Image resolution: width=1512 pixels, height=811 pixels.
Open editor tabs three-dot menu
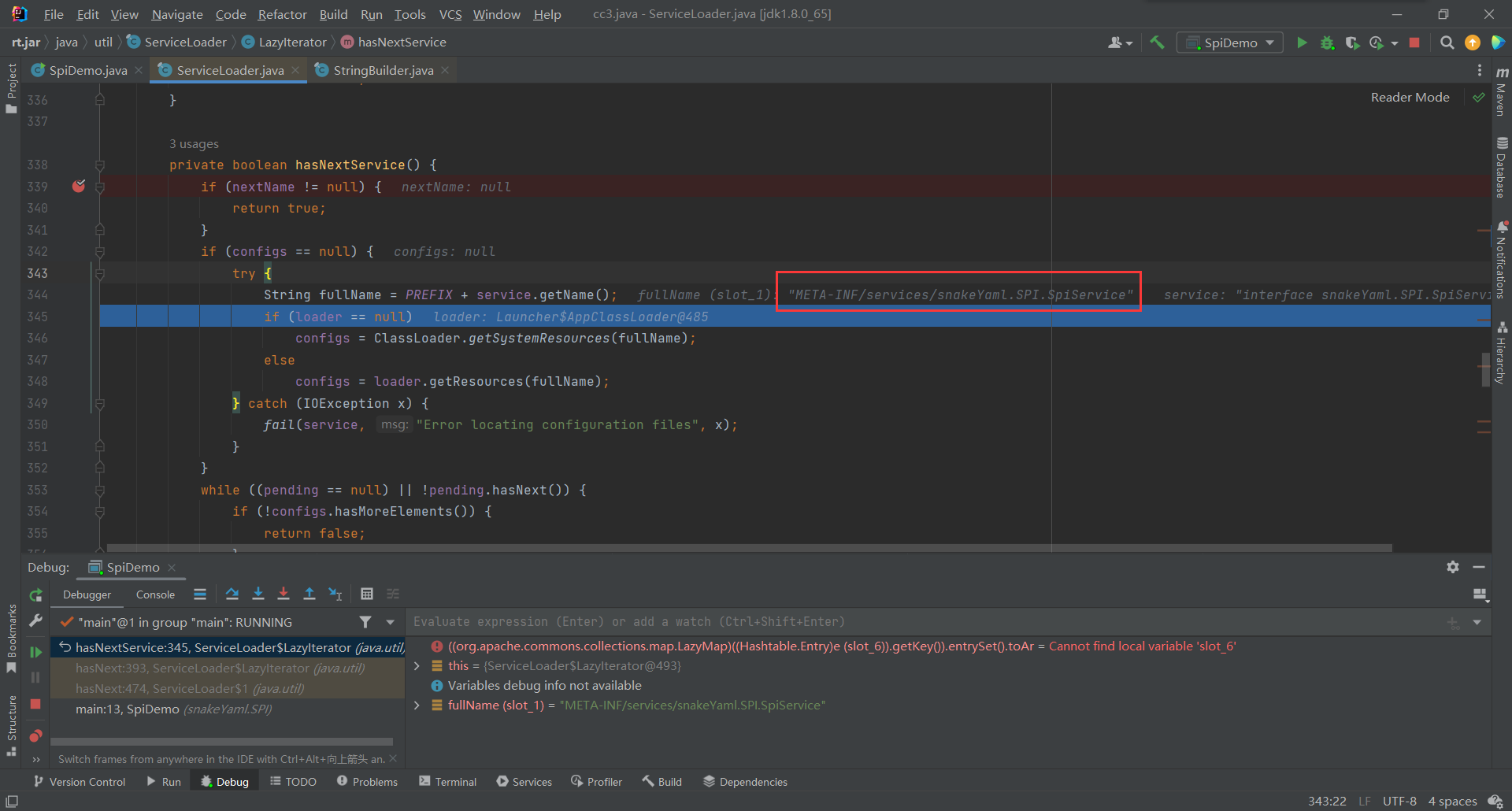pyautogui.click(x=1480, y=70)
